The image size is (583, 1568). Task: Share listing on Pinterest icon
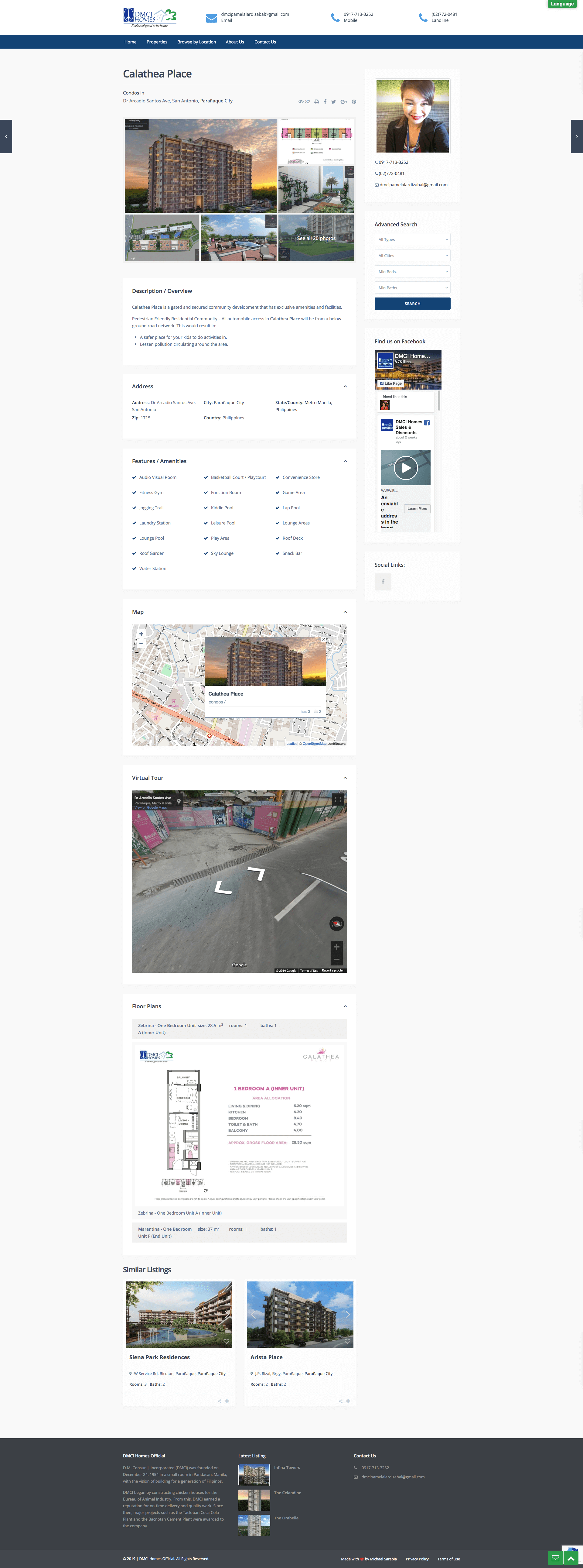[x=354, y=102]
